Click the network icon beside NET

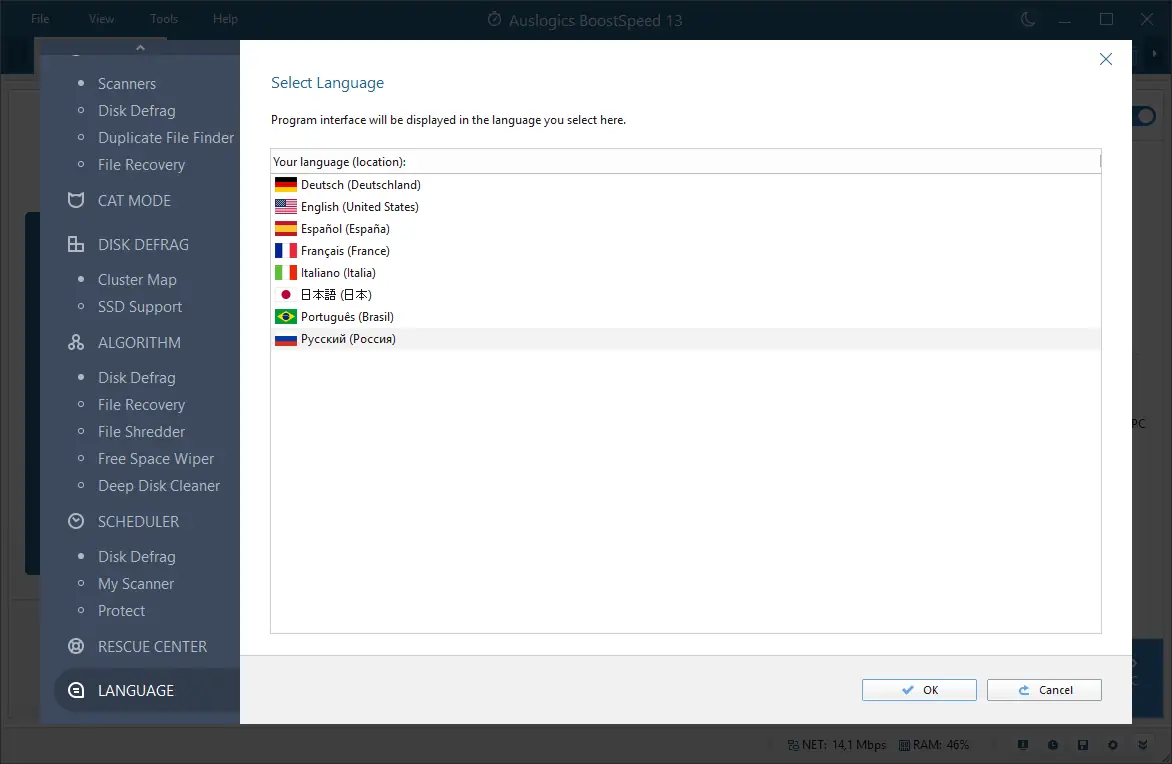[x=793, y=745]
